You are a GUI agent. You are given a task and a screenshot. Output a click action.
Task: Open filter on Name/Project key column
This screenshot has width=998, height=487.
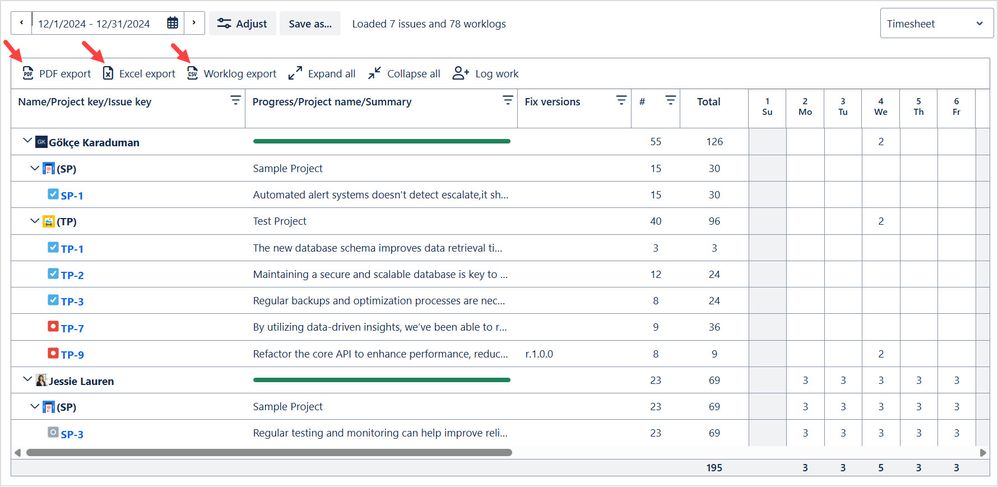click(x=235, y=101)
